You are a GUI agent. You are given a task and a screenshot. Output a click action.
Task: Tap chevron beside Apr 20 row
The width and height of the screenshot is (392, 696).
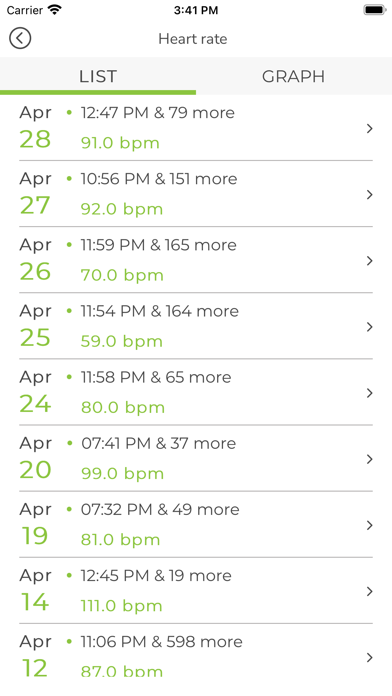pyautogui.click(x=369, y=459)
